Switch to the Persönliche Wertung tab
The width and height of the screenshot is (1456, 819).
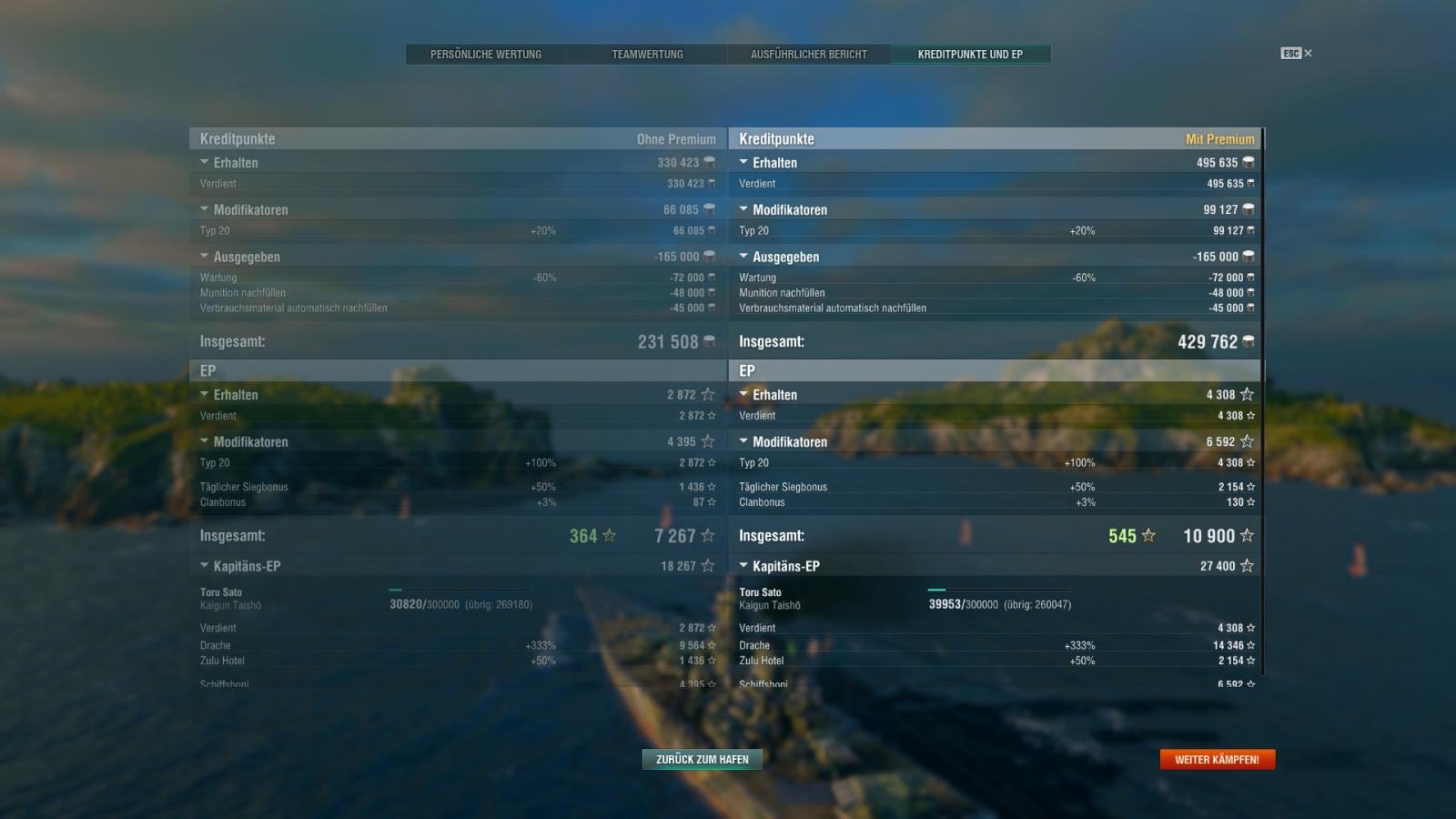[x=486, y=55]
